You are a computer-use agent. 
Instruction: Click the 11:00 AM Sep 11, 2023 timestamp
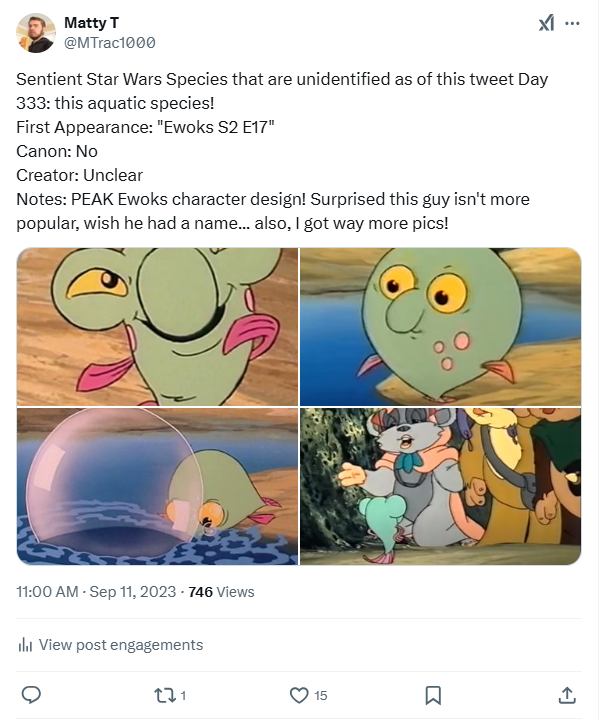[95, 592]
